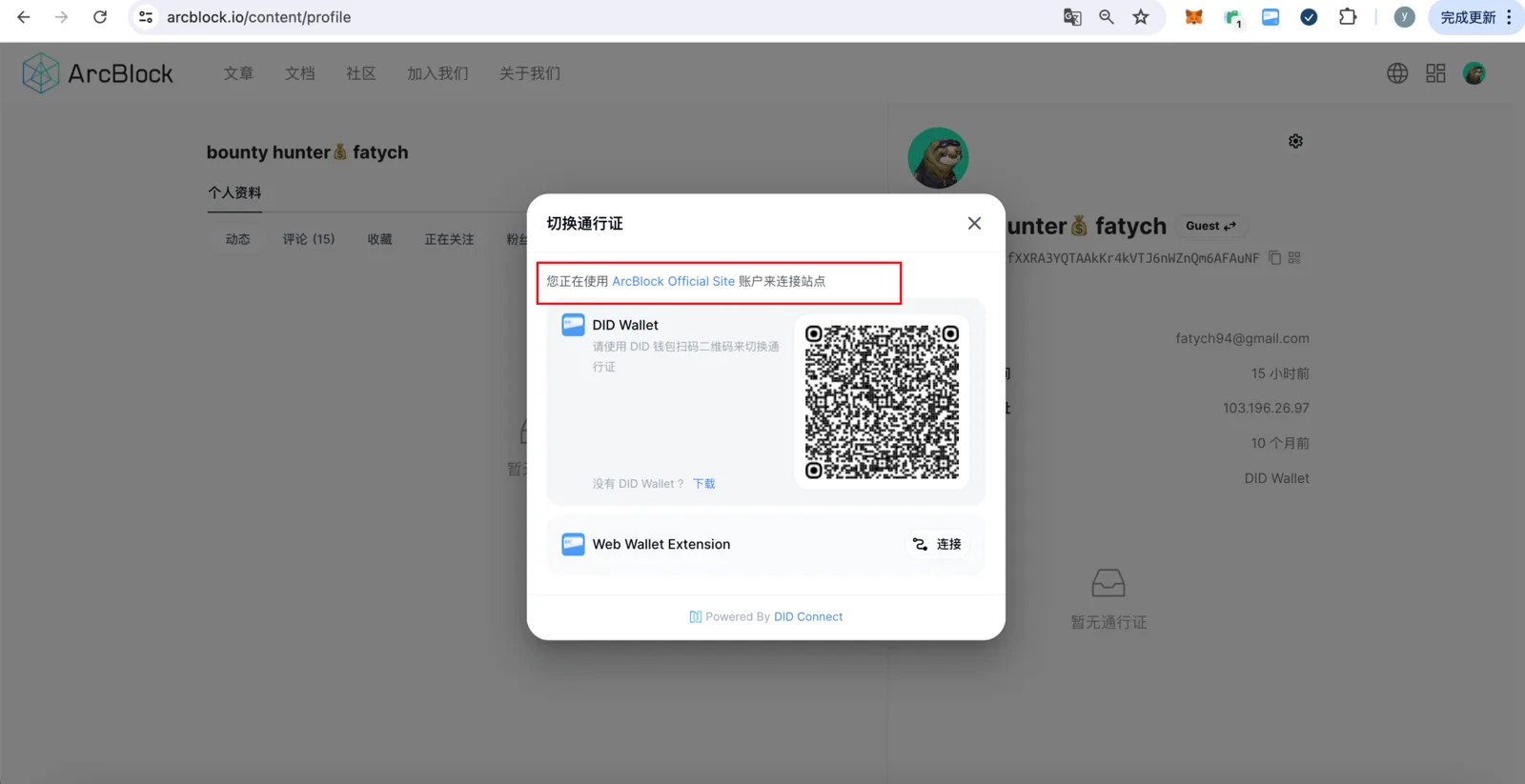Select the 15 小时前 value
Image resolution: width=1525 pixels, height=784 pixels.
1280,373
